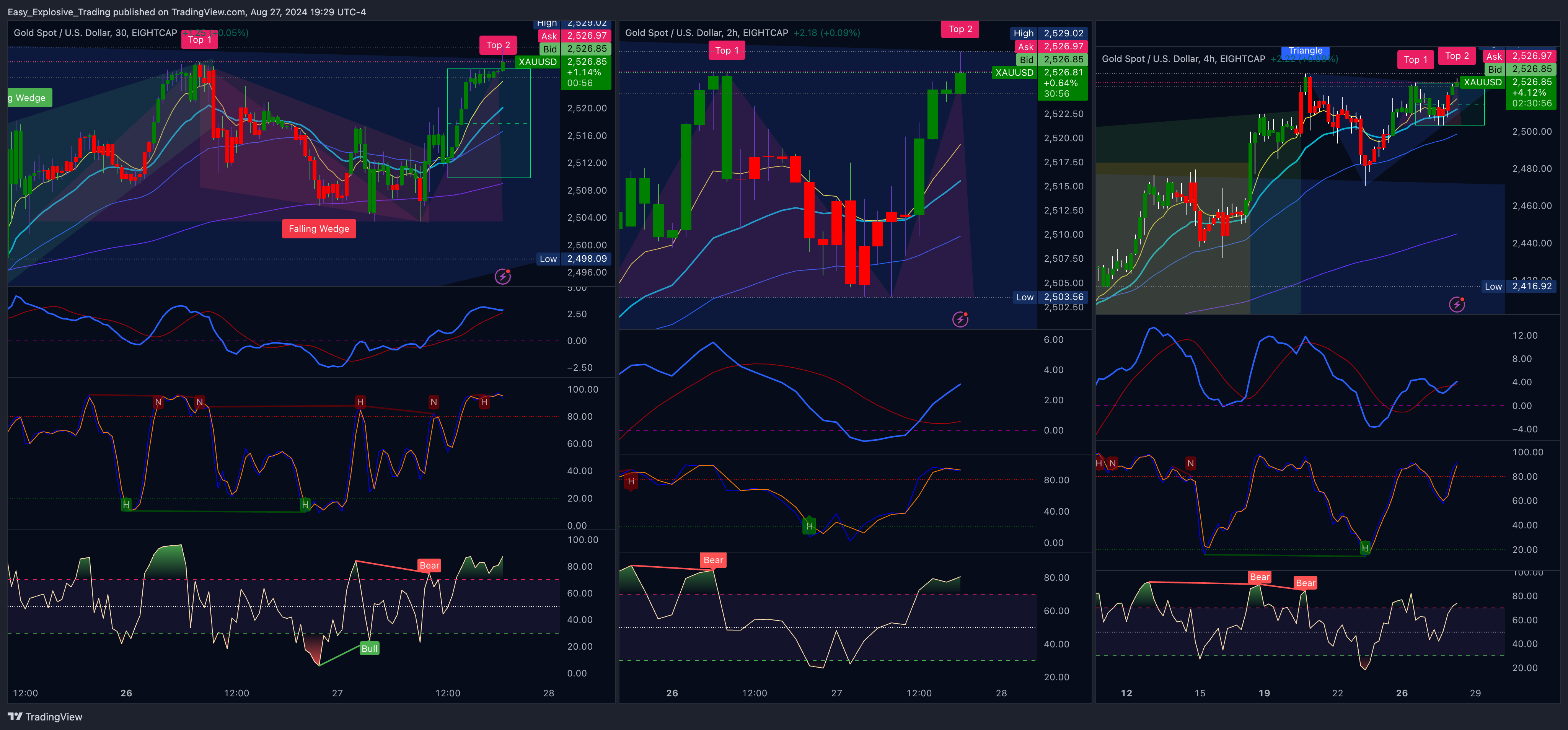Click the Top 1 label on the 2h chart

point(727,51)
